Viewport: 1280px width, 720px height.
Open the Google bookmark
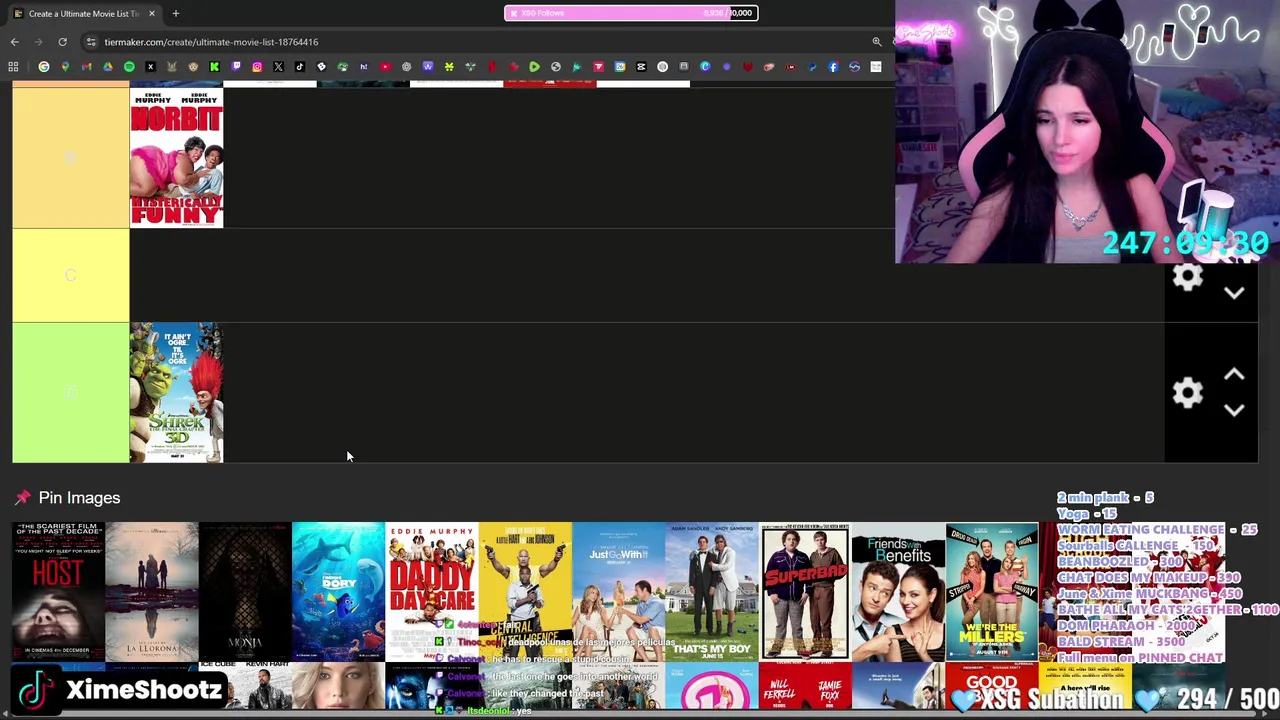coord(44,67)
